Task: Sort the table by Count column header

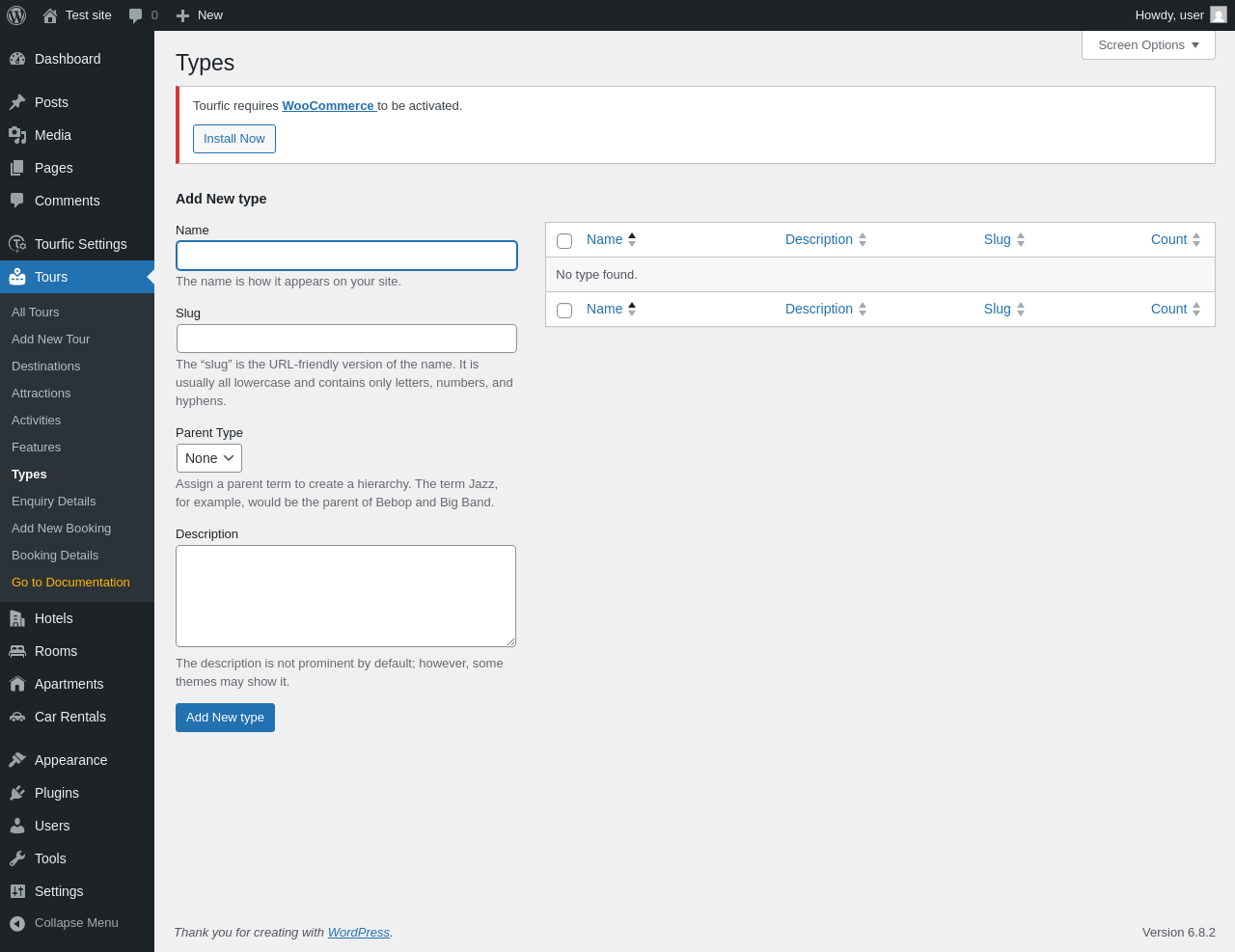Action: [1168, 239]
